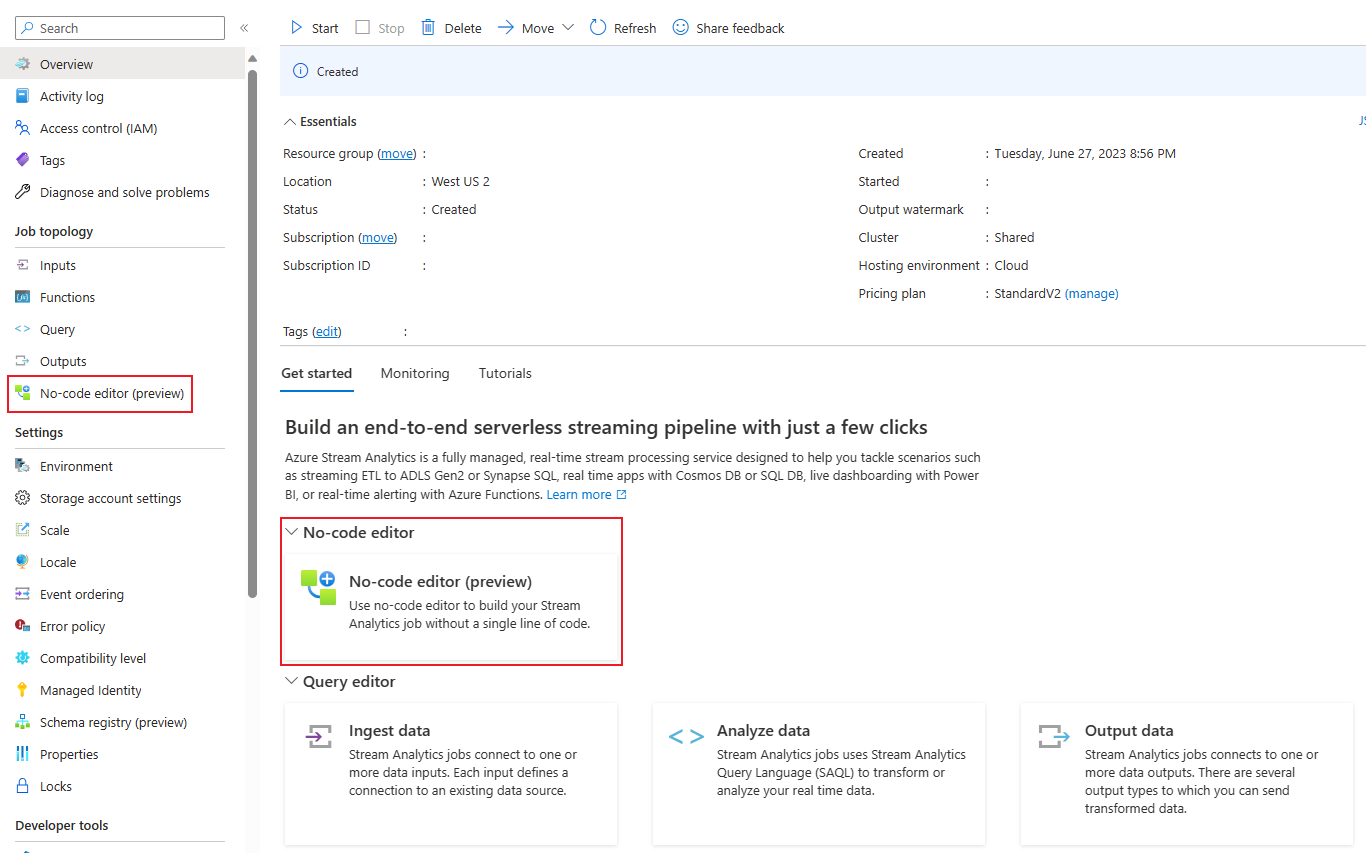Click the Refresh circular arrow icon
1366x853 pixels.
click(x=598, y=28)
